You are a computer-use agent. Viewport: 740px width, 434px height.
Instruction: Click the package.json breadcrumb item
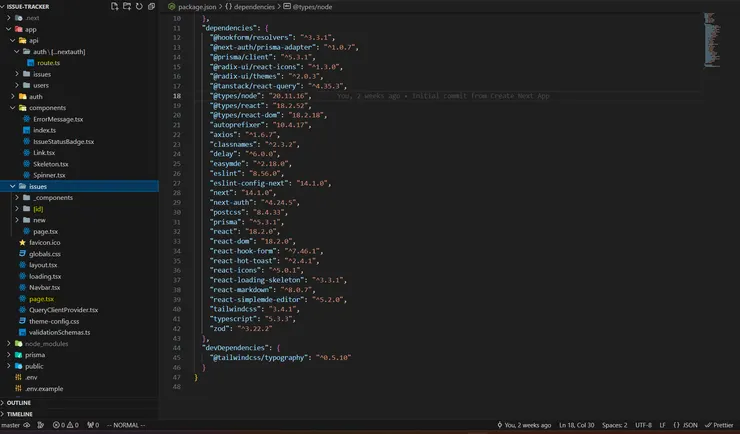pyautogui.click(x=198, y=6)
